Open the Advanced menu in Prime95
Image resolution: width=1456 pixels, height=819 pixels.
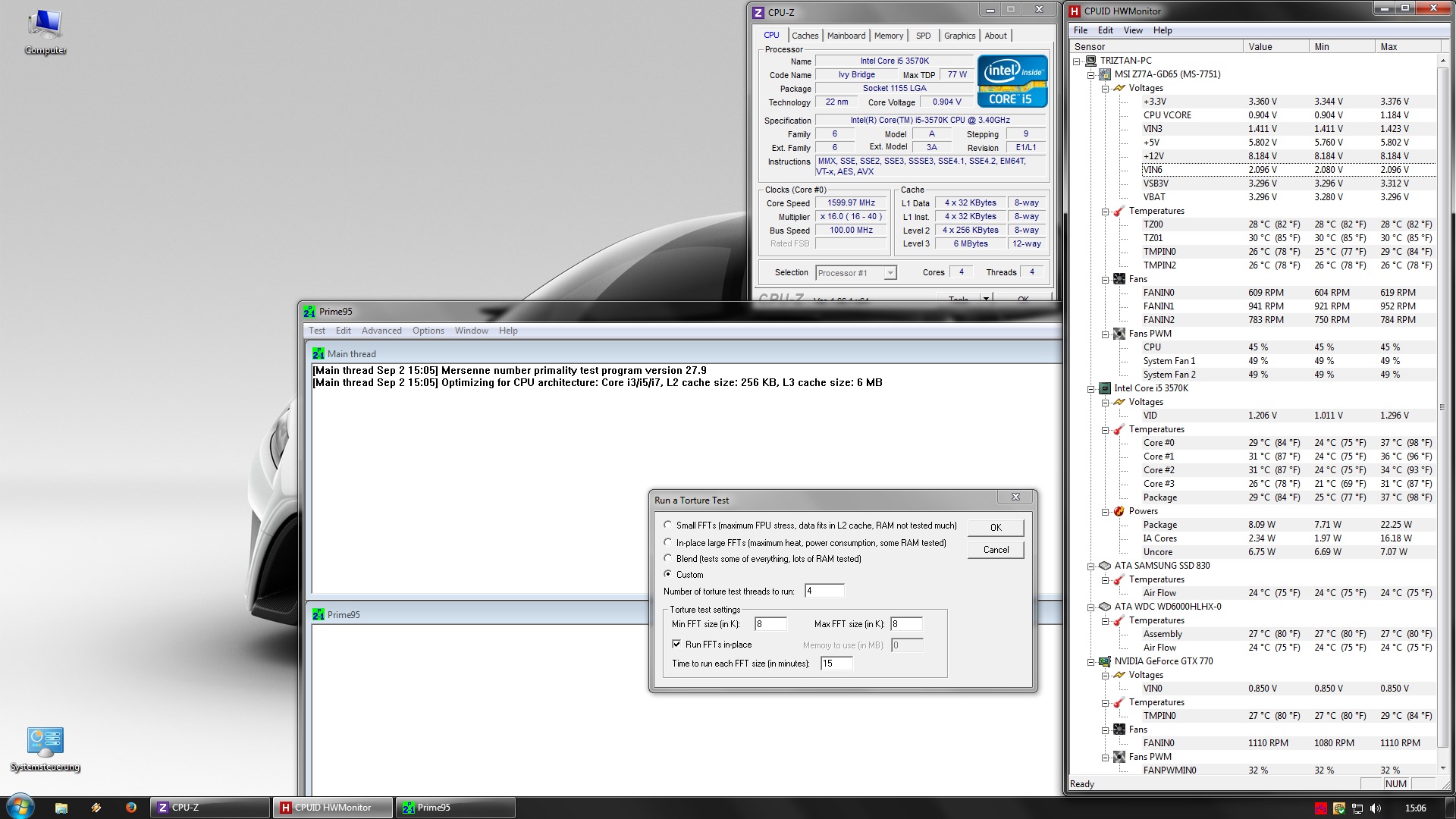click(381, 331)
